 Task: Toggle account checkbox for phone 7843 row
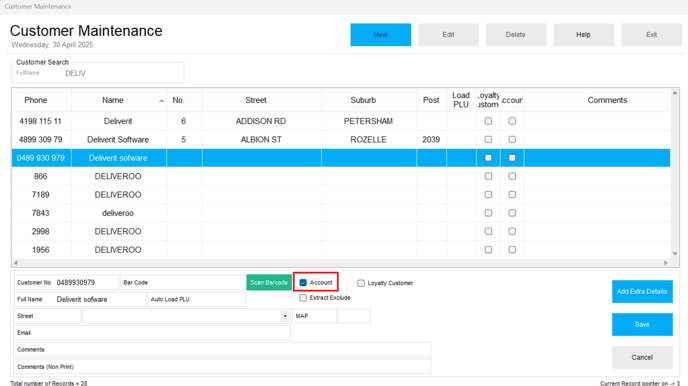pos(512,213)
